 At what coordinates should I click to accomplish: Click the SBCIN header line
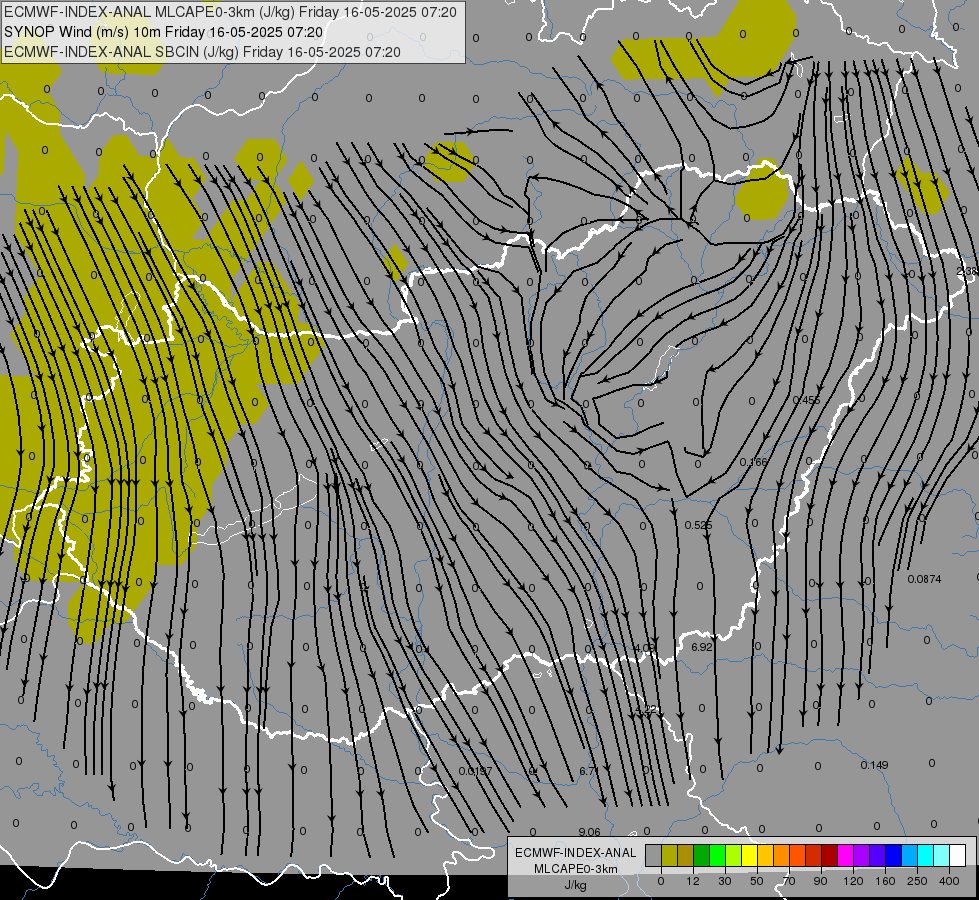point(202,52)
